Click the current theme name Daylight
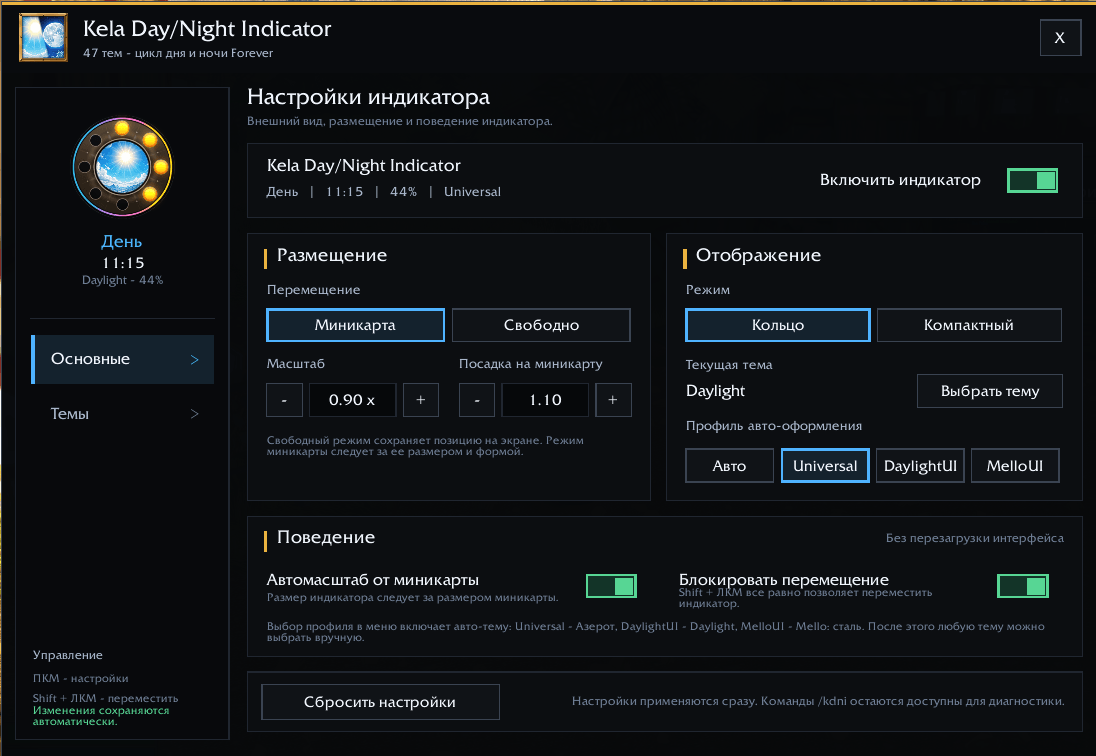Image resolution: width=1096 pixels, height=756 pixels. pyautogui.click(x=715, y=391)
